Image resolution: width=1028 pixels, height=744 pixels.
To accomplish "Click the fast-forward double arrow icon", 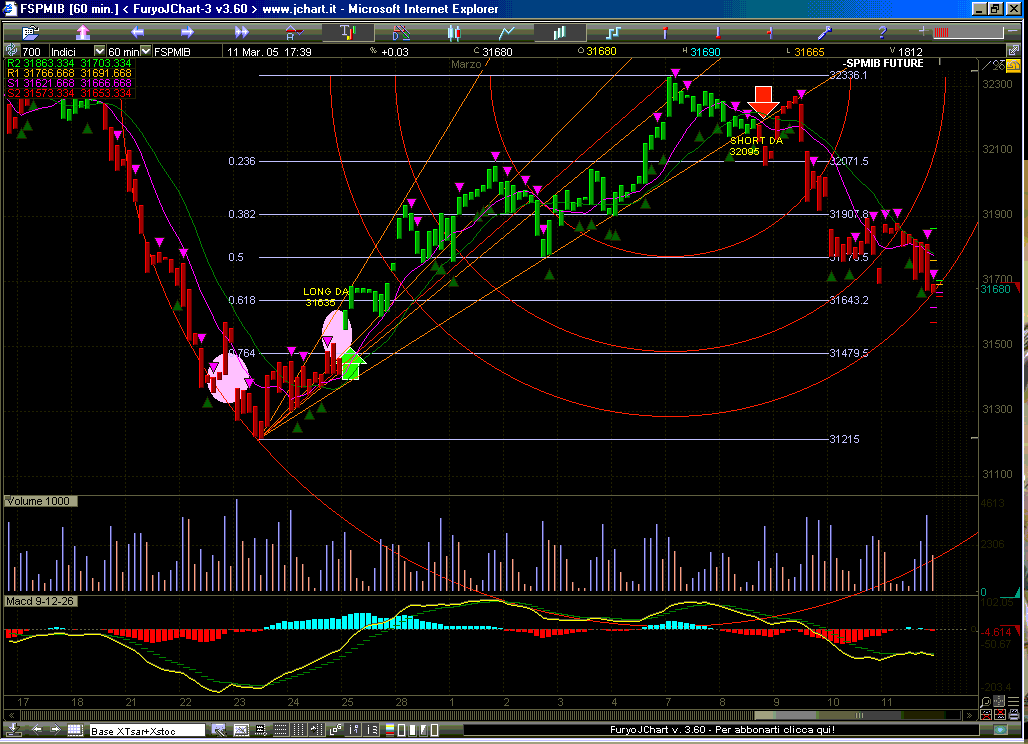I will coord(241,33).
